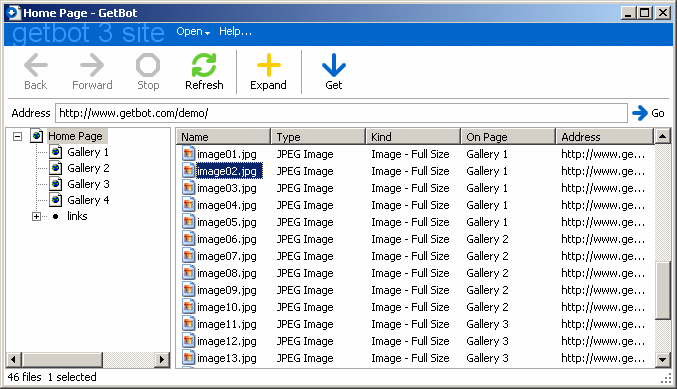Select the image02.jpg file name
The image size is (677, 389).
pyautogui.click(x=229, y=171)
